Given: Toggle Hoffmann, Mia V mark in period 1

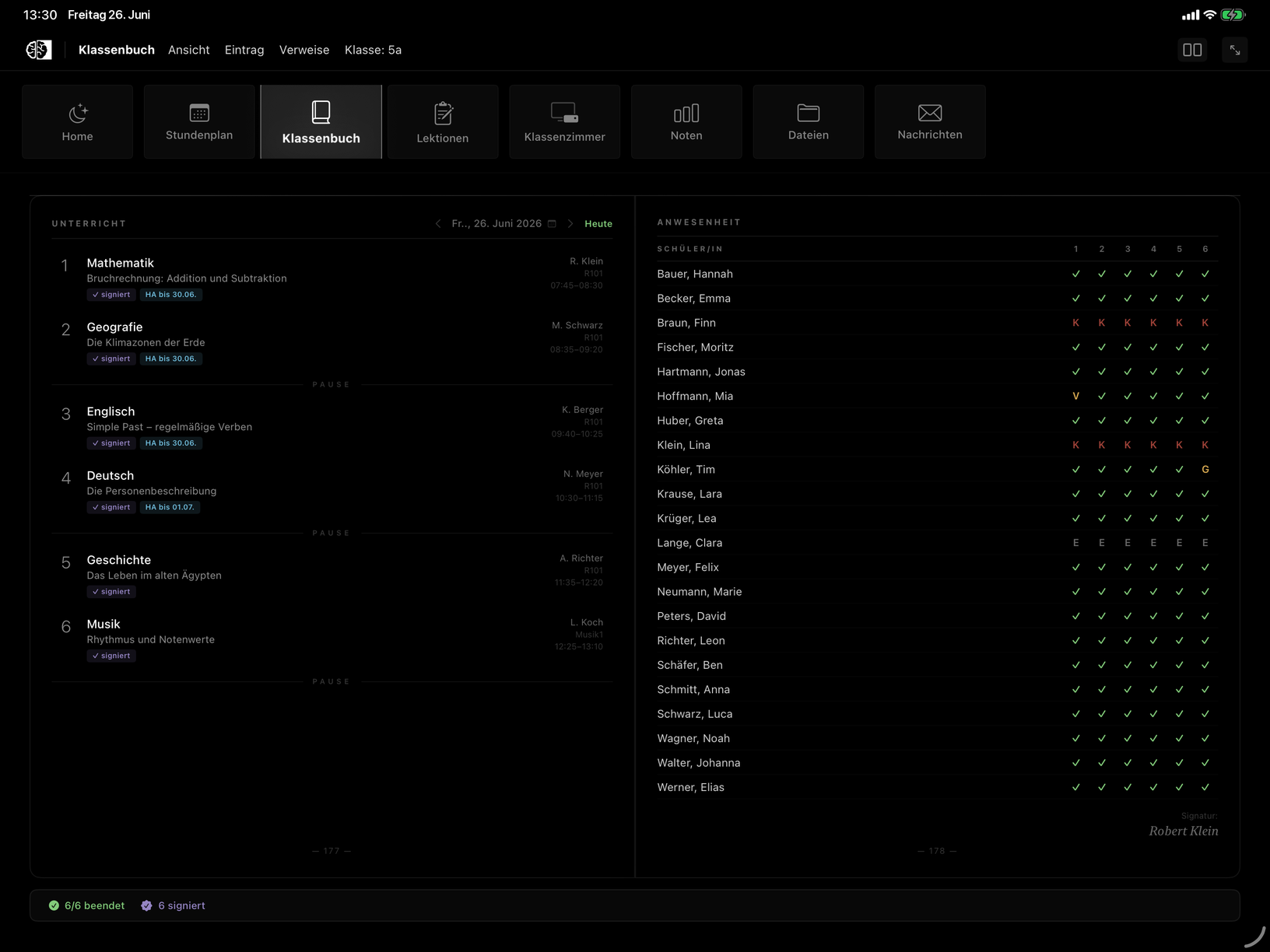Looking at the screenshot, I should pyautogui.click(x=1076, y=396).
